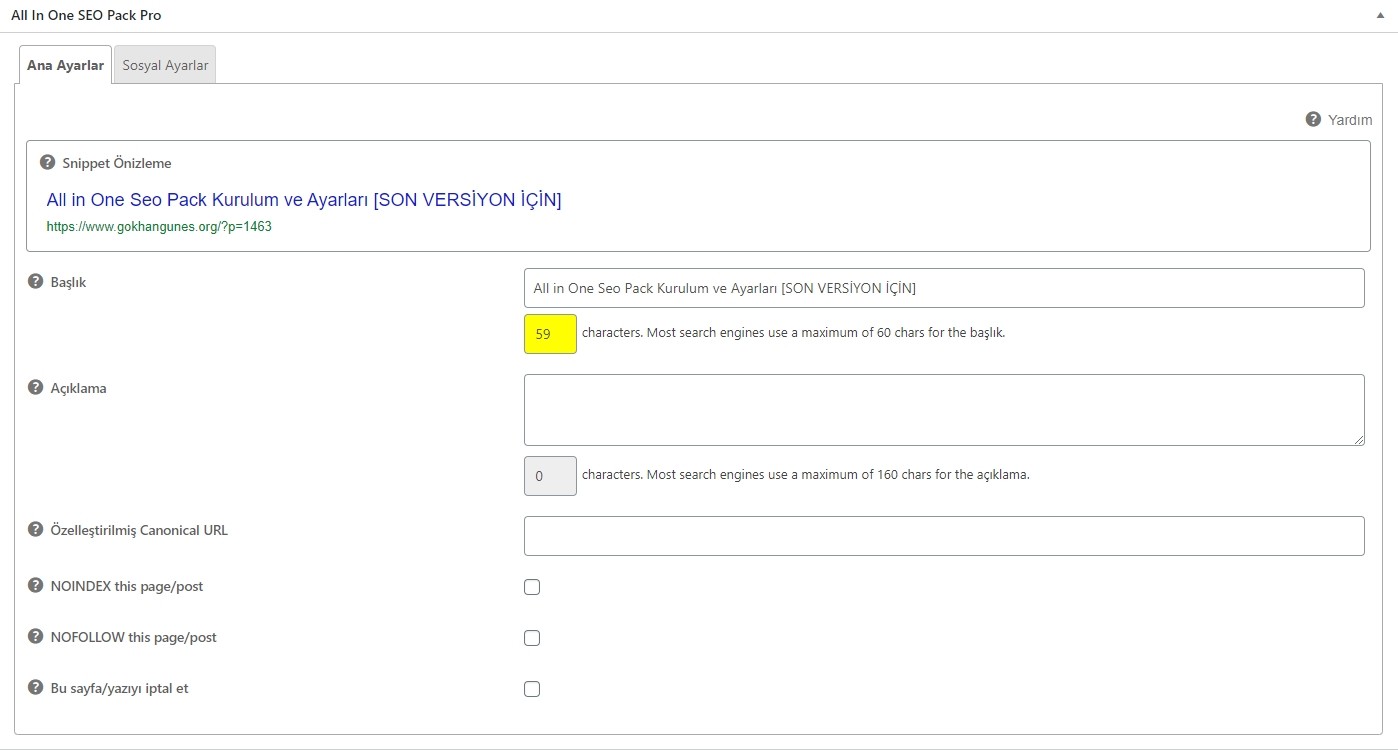
Task: Click help icon beside Açıklama label
Action: [x=35, y=387]
